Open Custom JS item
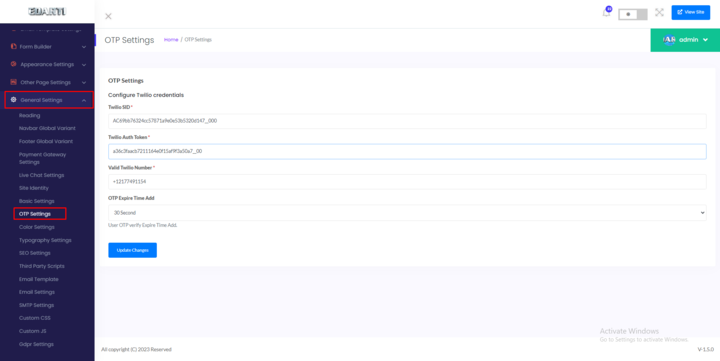720x361 pixels. tap(33, 331)
